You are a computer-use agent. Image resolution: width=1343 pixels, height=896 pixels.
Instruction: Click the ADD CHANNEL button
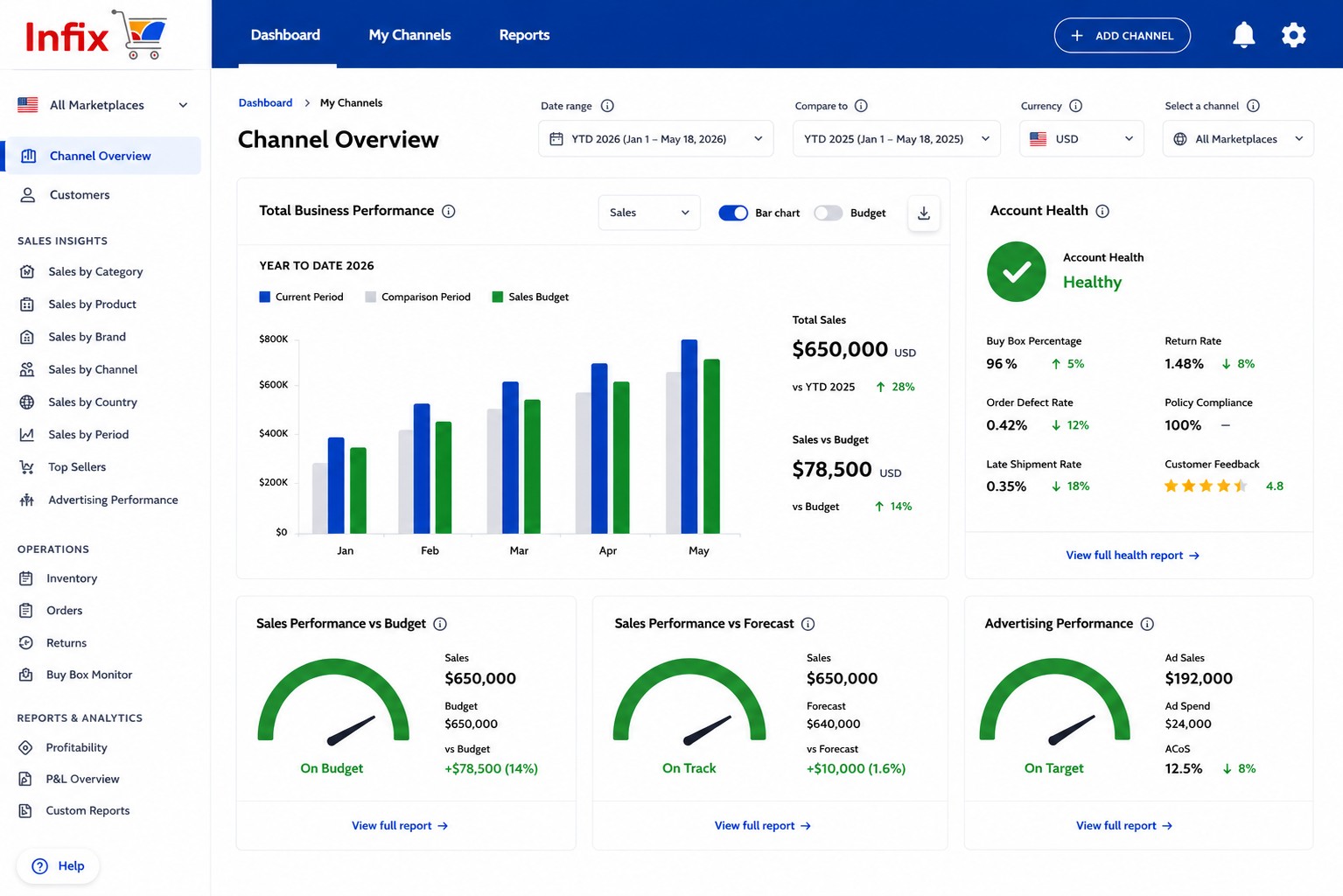[1122, 36]
